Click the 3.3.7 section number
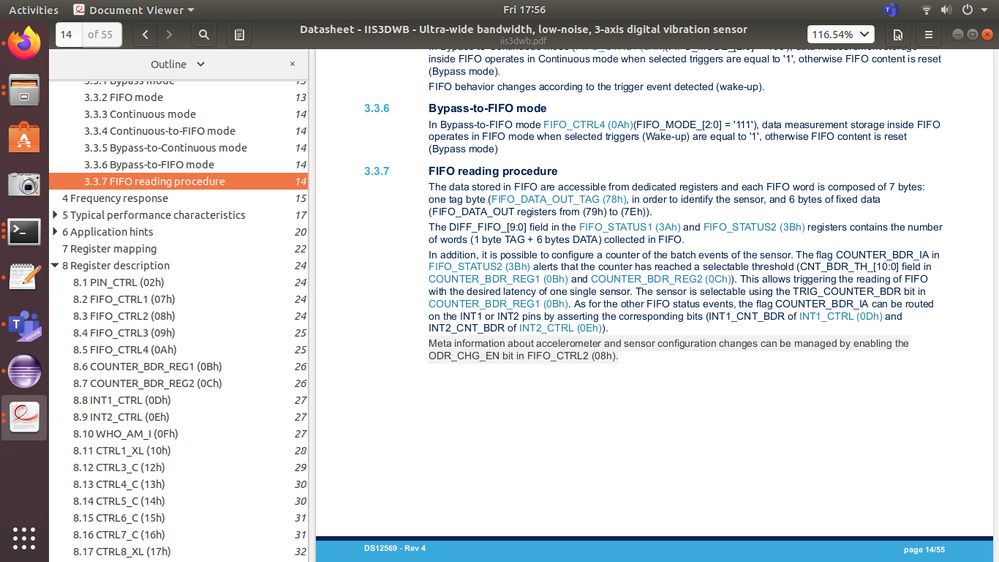This screenshot has width=999, height=562. (x=377, y=171)
